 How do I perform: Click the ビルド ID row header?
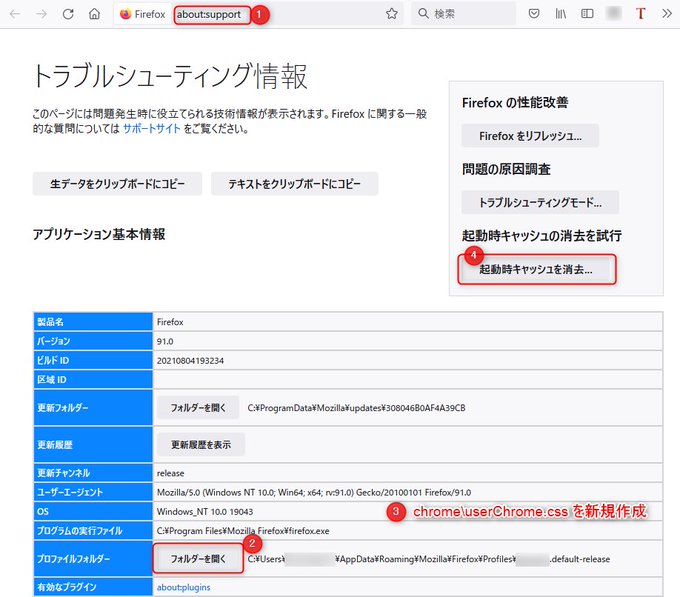coord(93,360)
